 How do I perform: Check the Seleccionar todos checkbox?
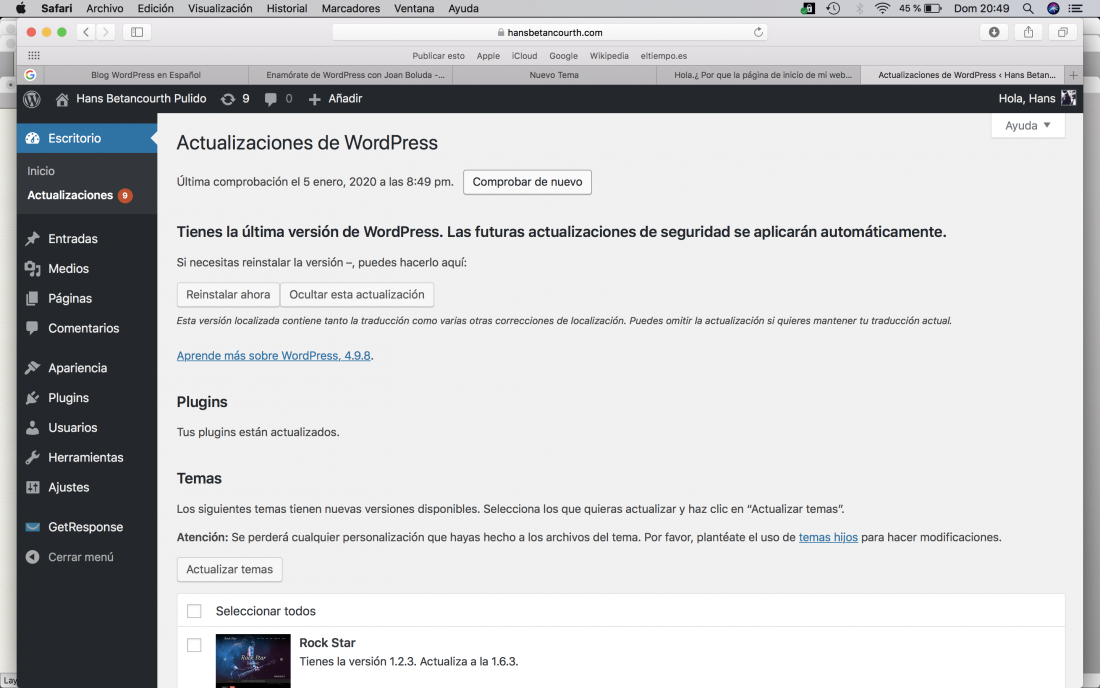[x=194, y=611]
